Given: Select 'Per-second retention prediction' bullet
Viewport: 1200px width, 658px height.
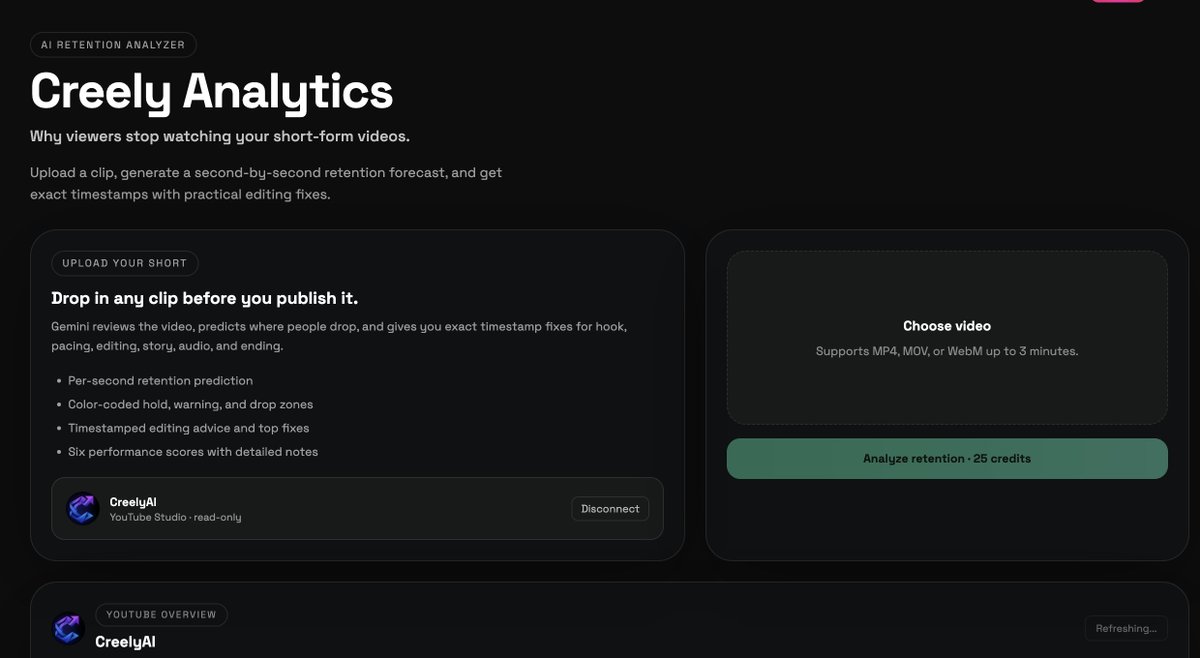Looking at the screenshot, I should coord(160,381).
